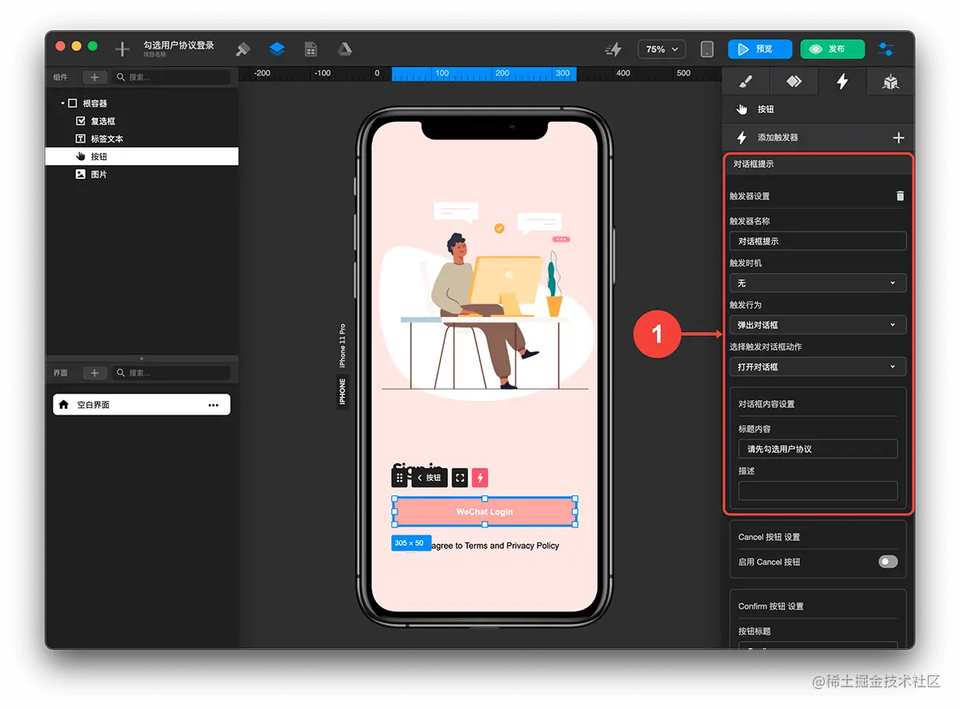The image size is (960, 709).
Task: Open the 弹出对话框 trigger action dropdown
Action: click(x=817, y=324)
